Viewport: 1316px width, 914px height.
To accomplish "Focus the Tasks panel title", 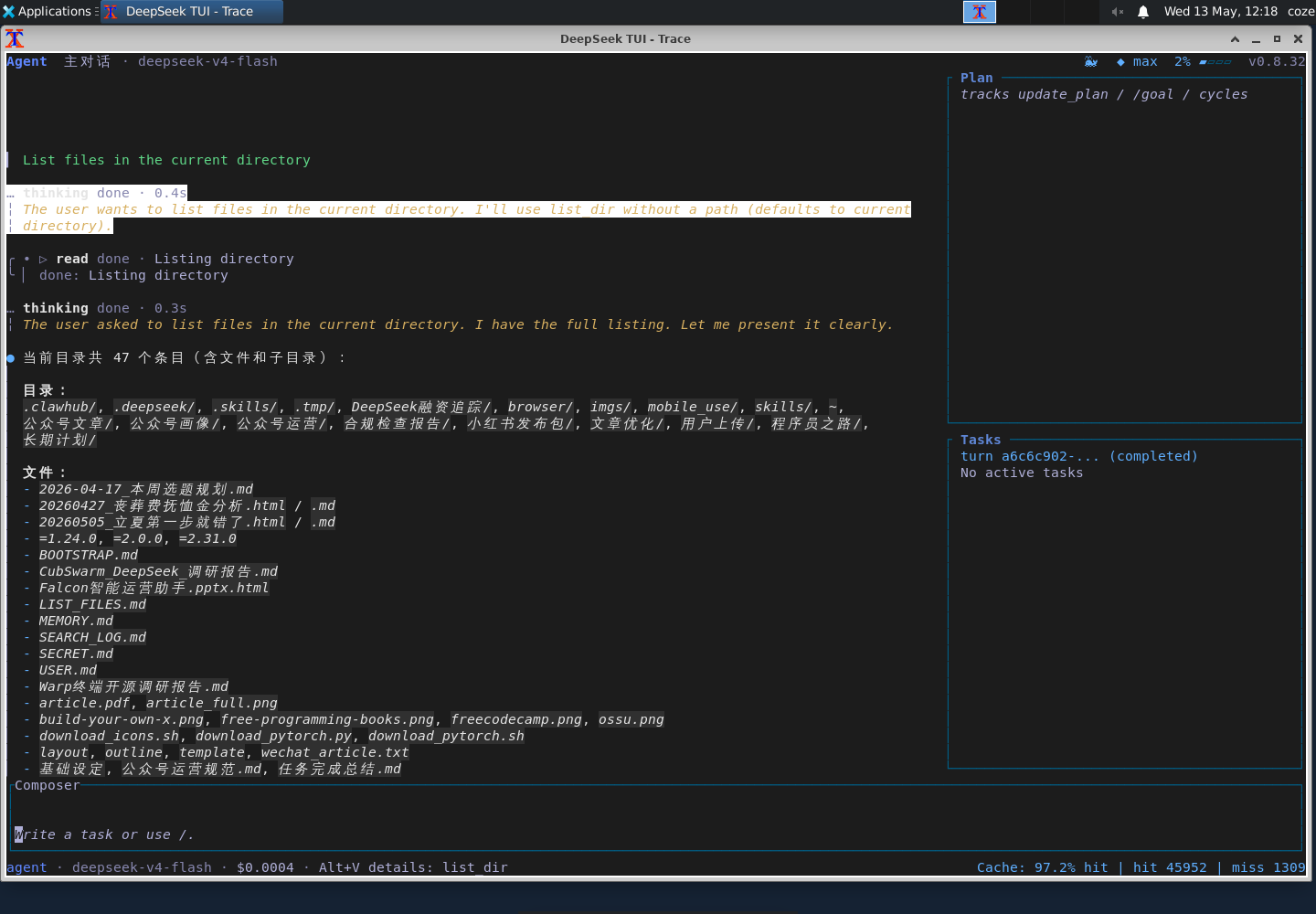I will coord(981,440).
